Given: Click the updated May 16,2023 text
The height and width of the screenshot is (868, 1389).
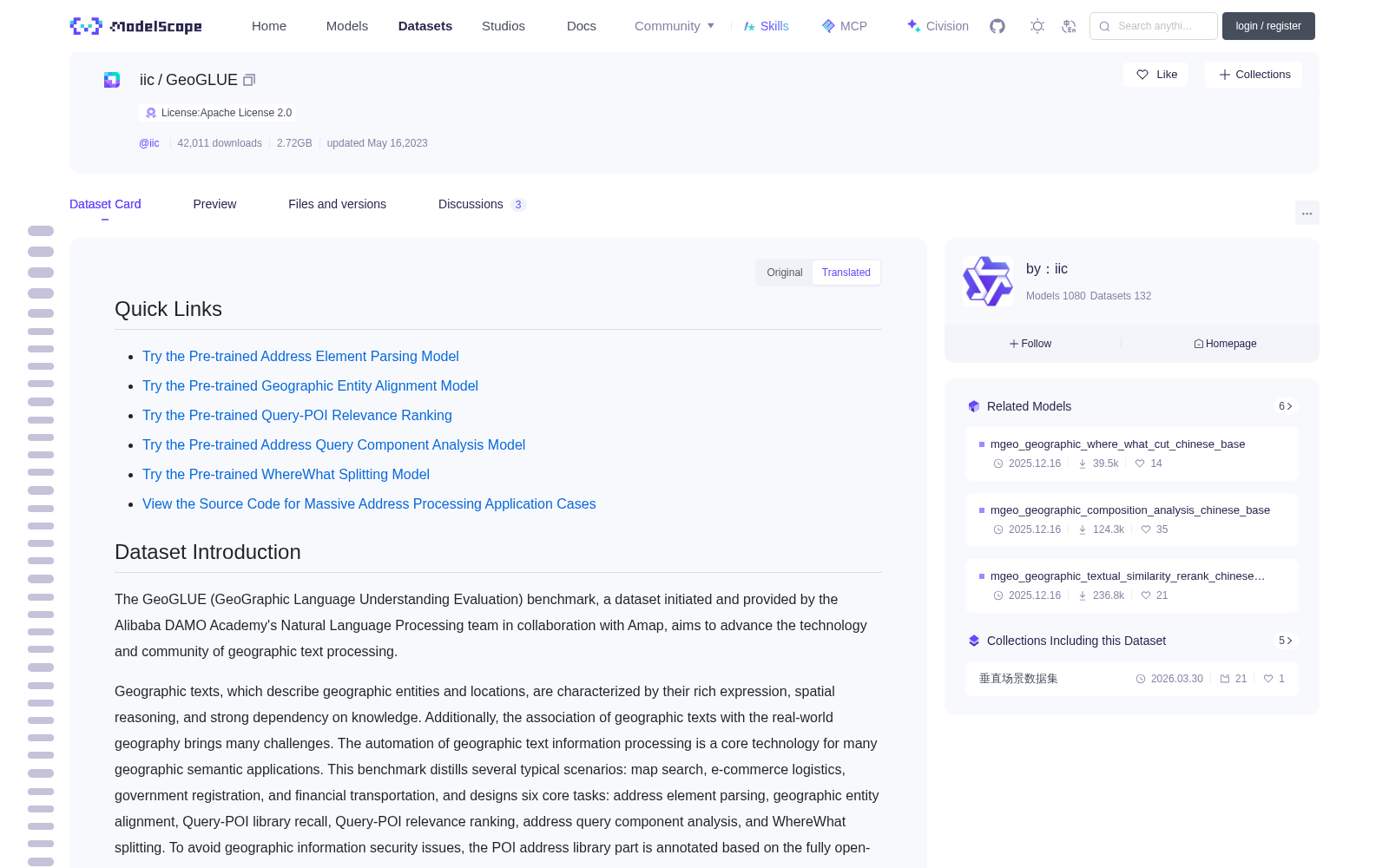Looking at the screenshot, I should point(377,143).
